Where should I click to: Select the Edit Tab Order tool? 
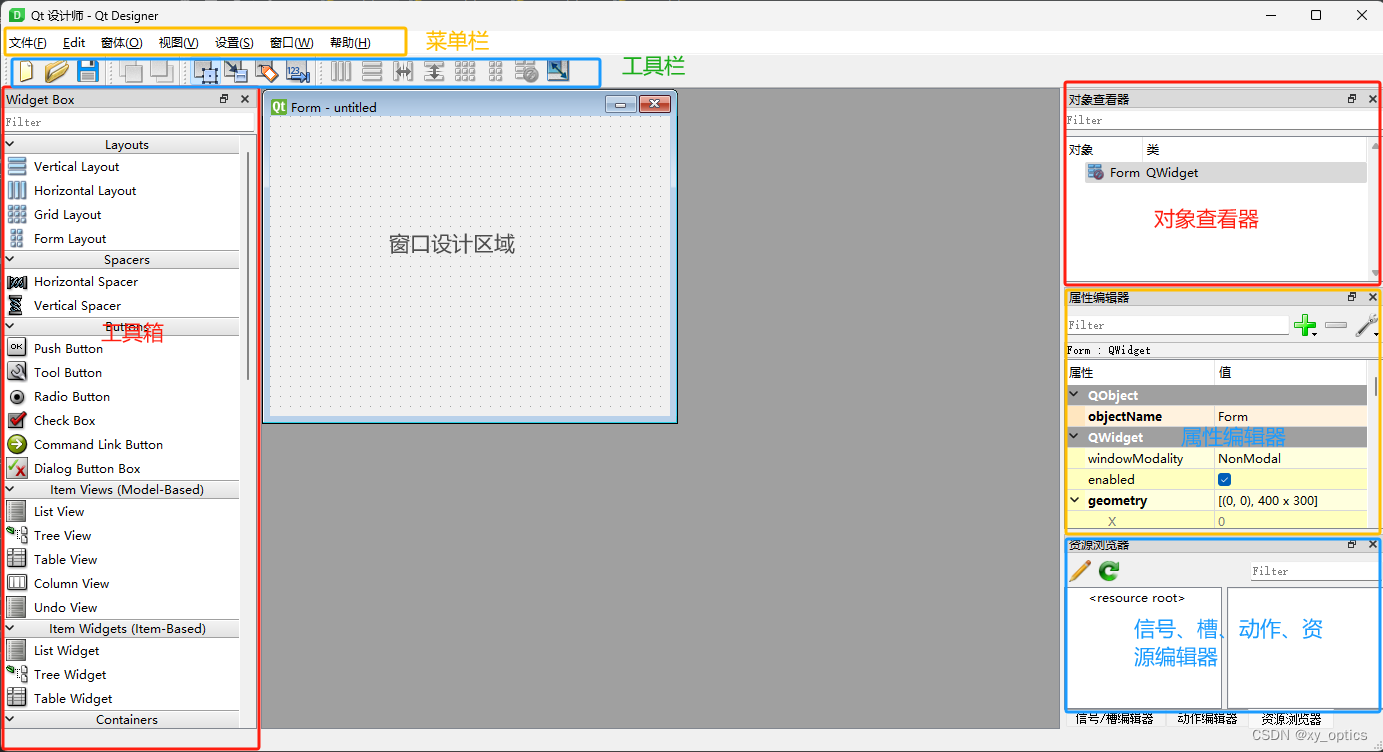tap(297, 71)
